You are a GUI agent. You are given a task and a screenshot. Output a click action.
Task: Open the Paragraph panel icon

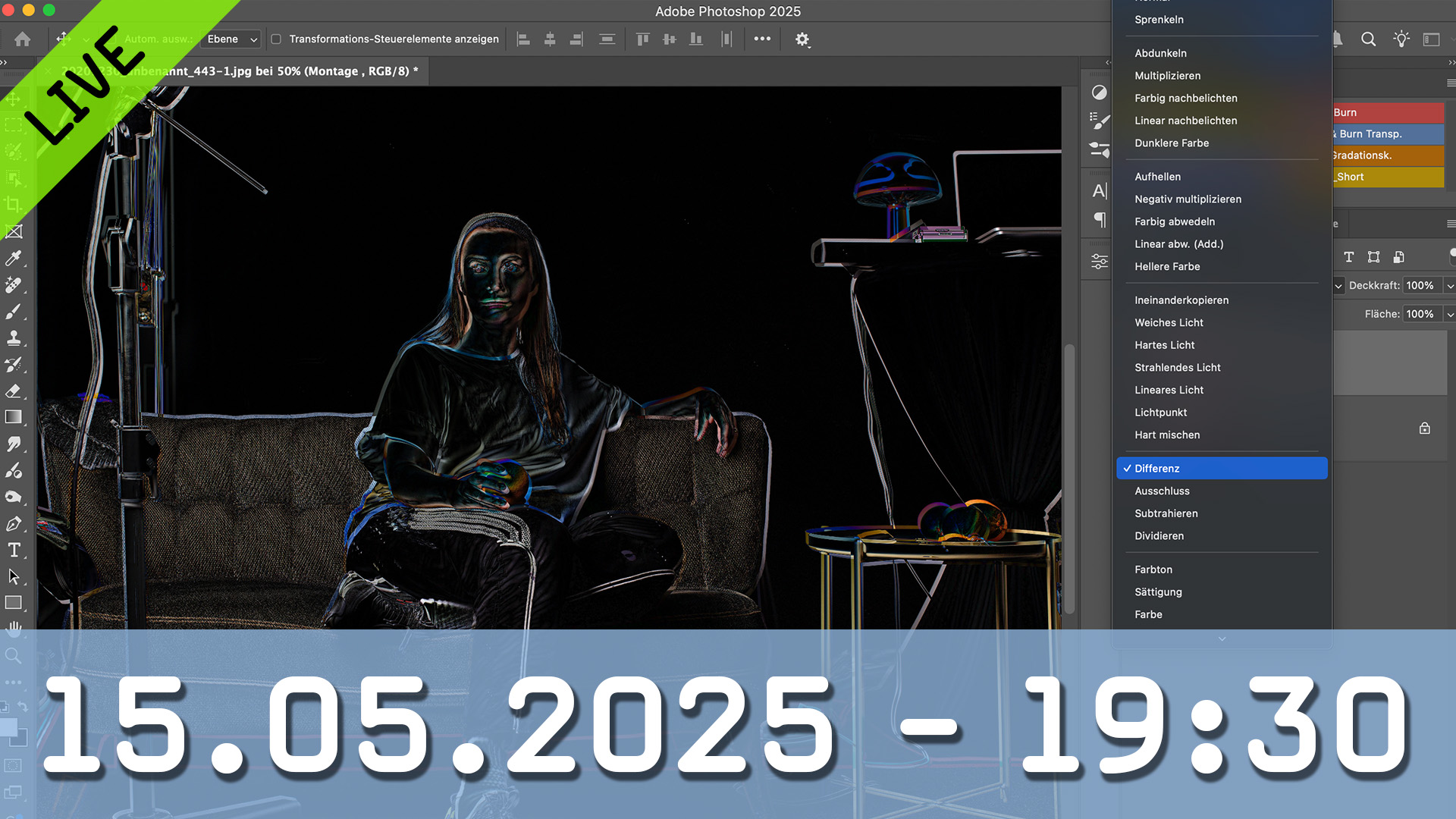click(1100, 220)
